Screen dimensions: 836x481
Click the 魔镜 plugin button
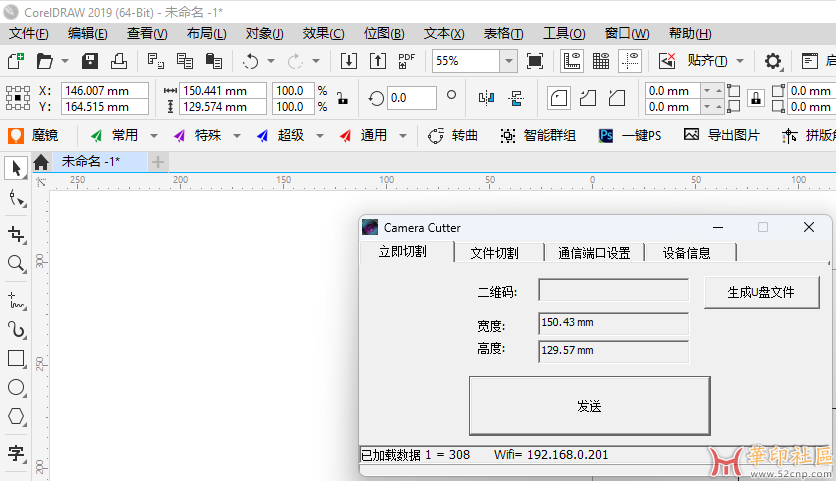coord(33,136)
